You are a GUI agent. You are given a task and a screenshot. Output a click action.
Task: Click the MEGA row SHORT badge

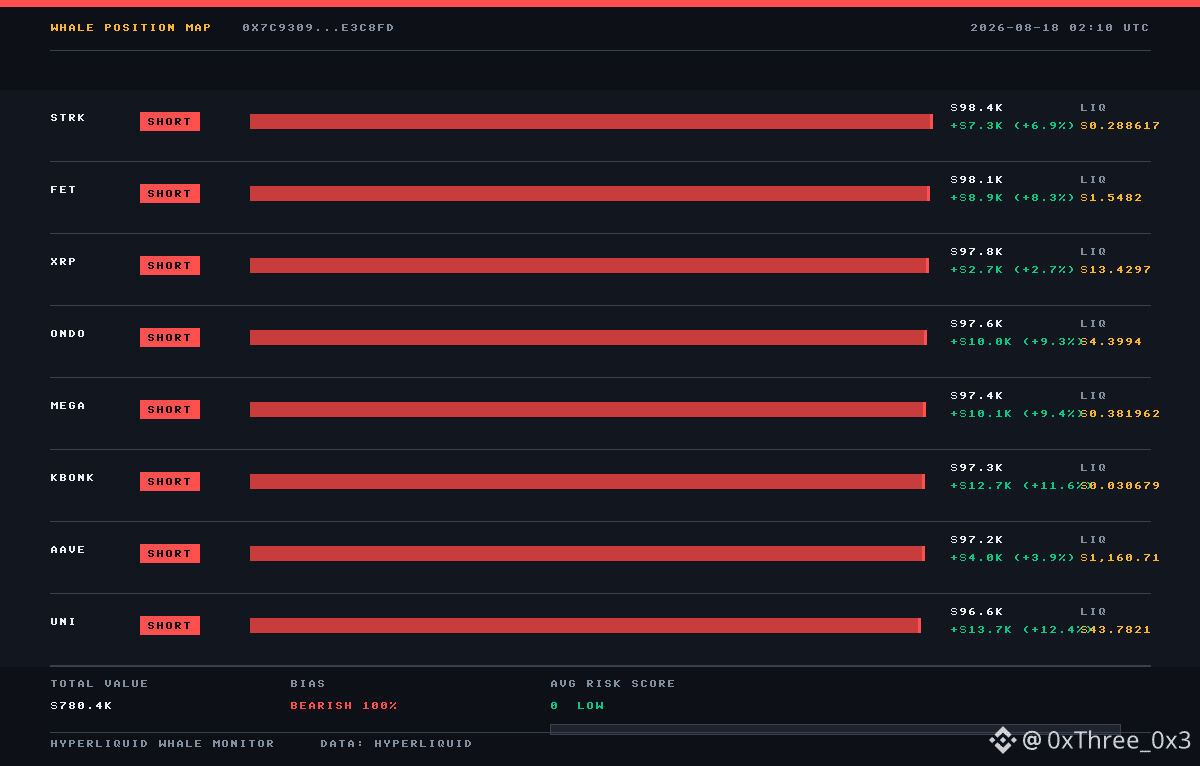pyautogui.click(x=170, y=410)
